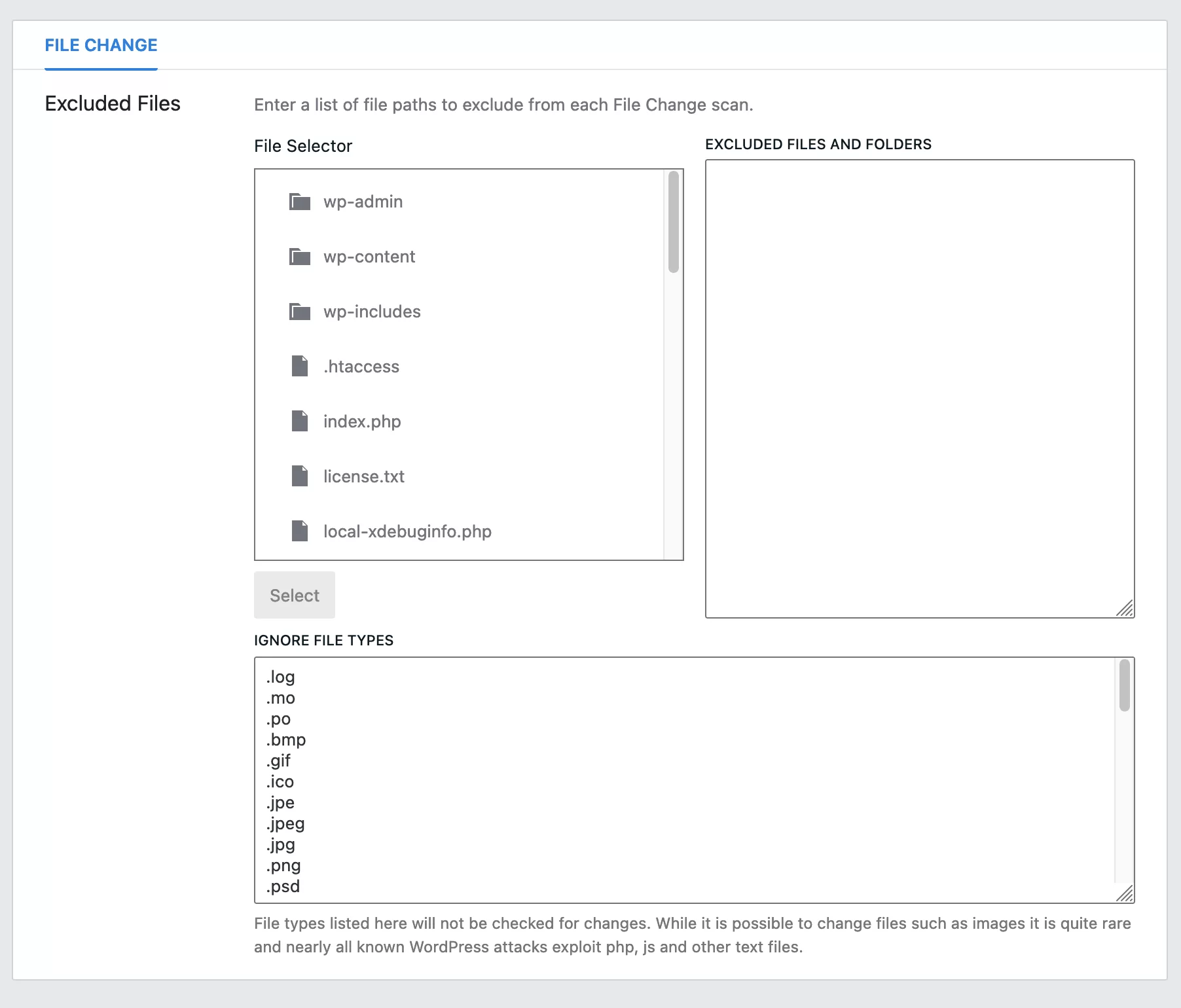Image resolution: width=1181 pixels, height=1008 pixels.
Task: Click the IGNORE FILE TYPES label
Action: click(x=323, y=640)
